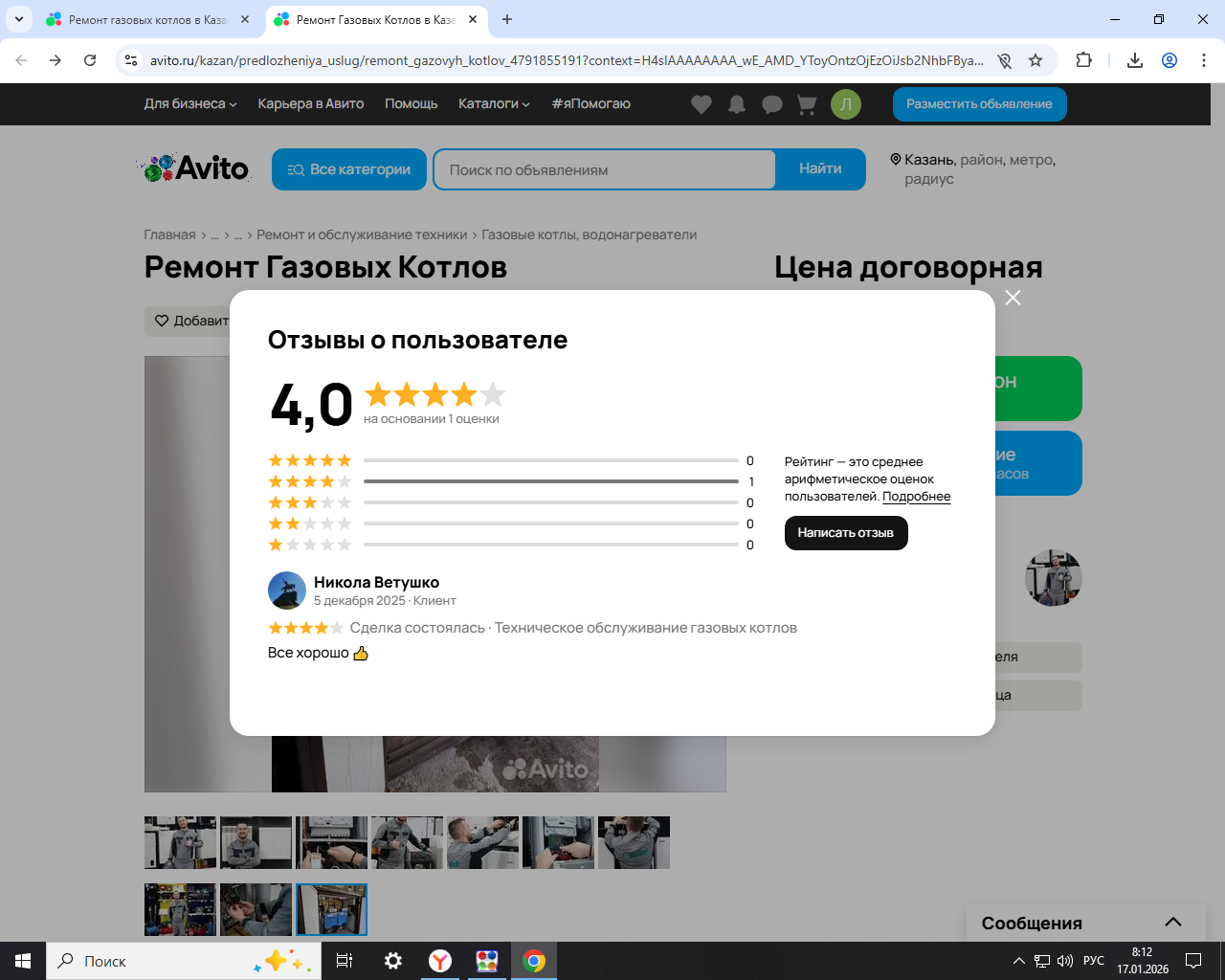Click Ремонт и обслуживание техники breadcrumb
This screenshot has height=980, width=1225.
[x=362, y=234]
